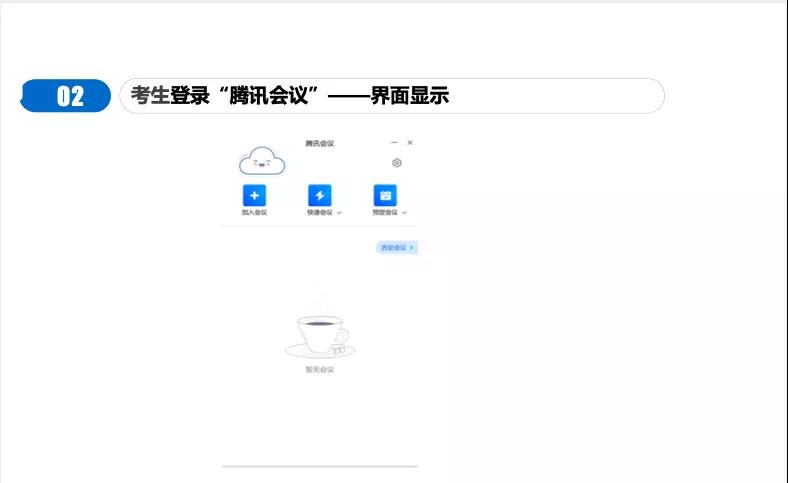Start a meeting with the lightning icon
788x483 pixels.
pos(320,195)
